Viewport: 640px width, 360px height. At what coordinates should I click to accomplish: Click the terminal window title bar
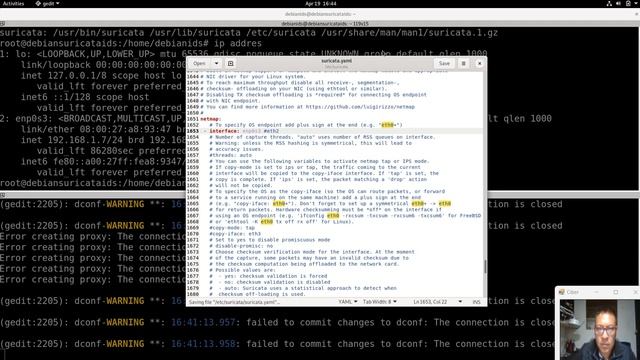click(320, 14)
